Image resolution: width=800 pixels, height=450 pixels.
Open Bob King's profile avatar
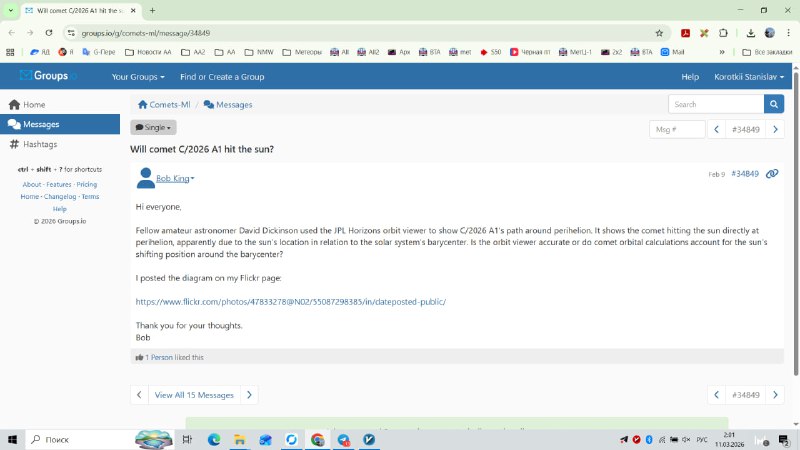click(146, 178)
